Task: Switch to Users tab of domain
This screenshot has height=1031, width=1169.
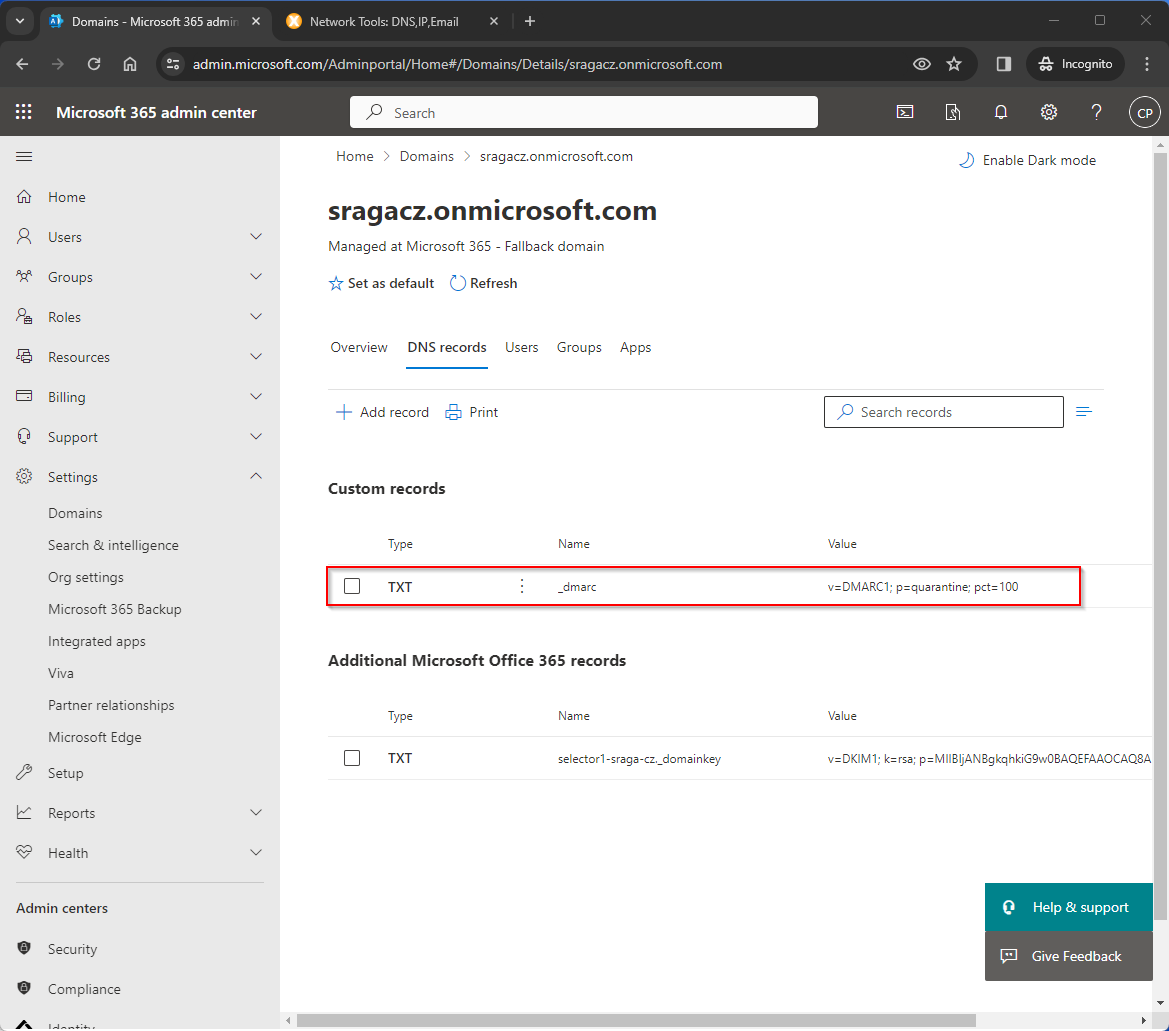Action: 521,347
